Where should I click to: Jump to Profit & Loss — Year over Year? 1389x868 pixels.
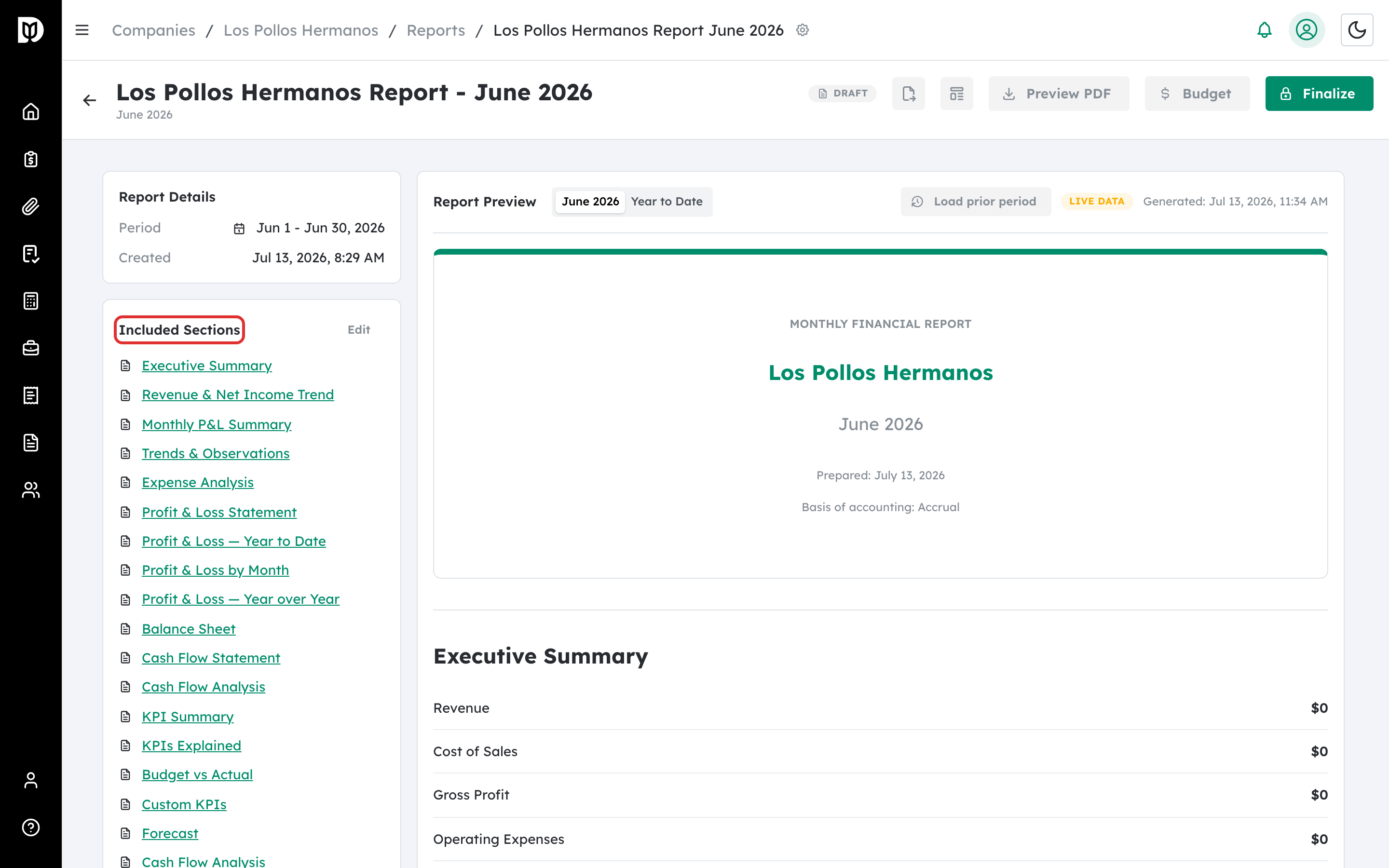[241, 599]
